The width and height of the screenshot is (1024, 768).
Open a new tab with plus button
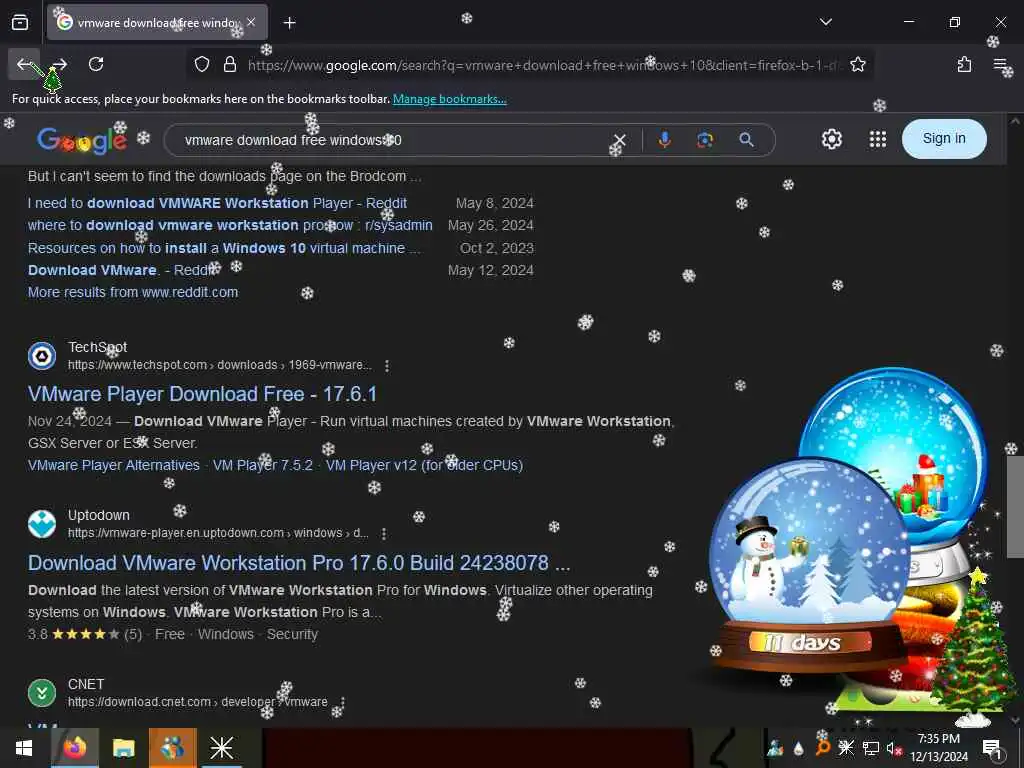[290, 23]
